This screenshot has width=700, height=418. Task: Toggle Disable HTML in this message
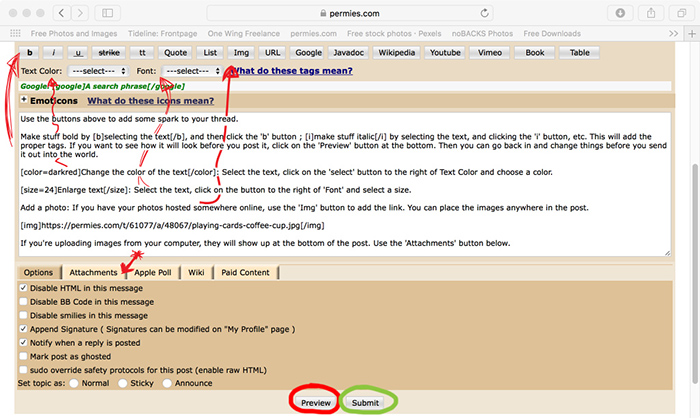pyautogui.click(x=24, y=287)
